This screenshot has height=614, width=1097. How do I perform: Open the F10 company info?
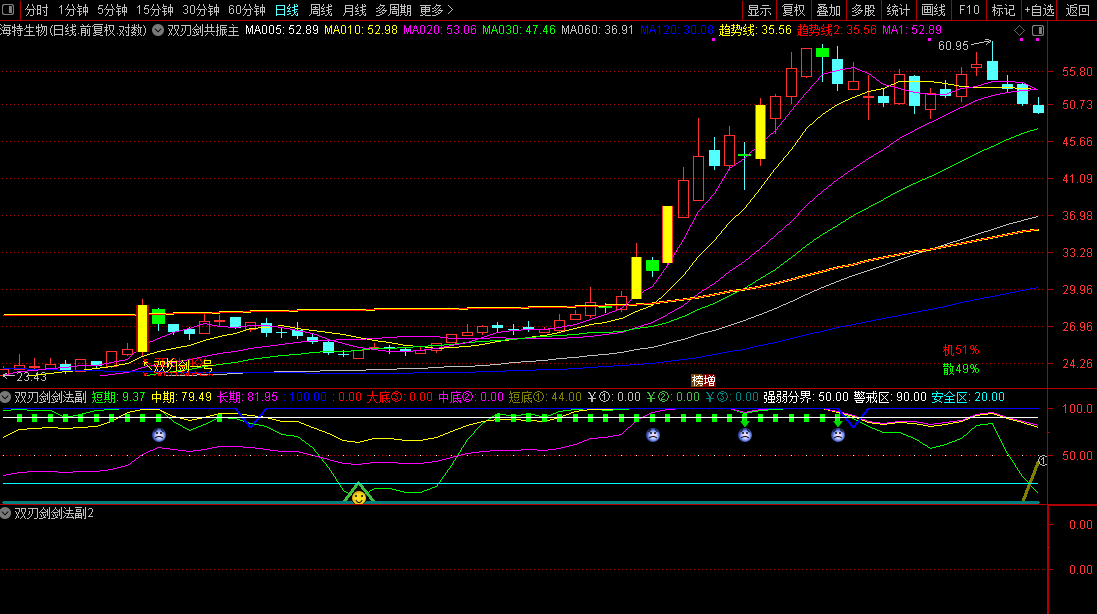point(968,10)
